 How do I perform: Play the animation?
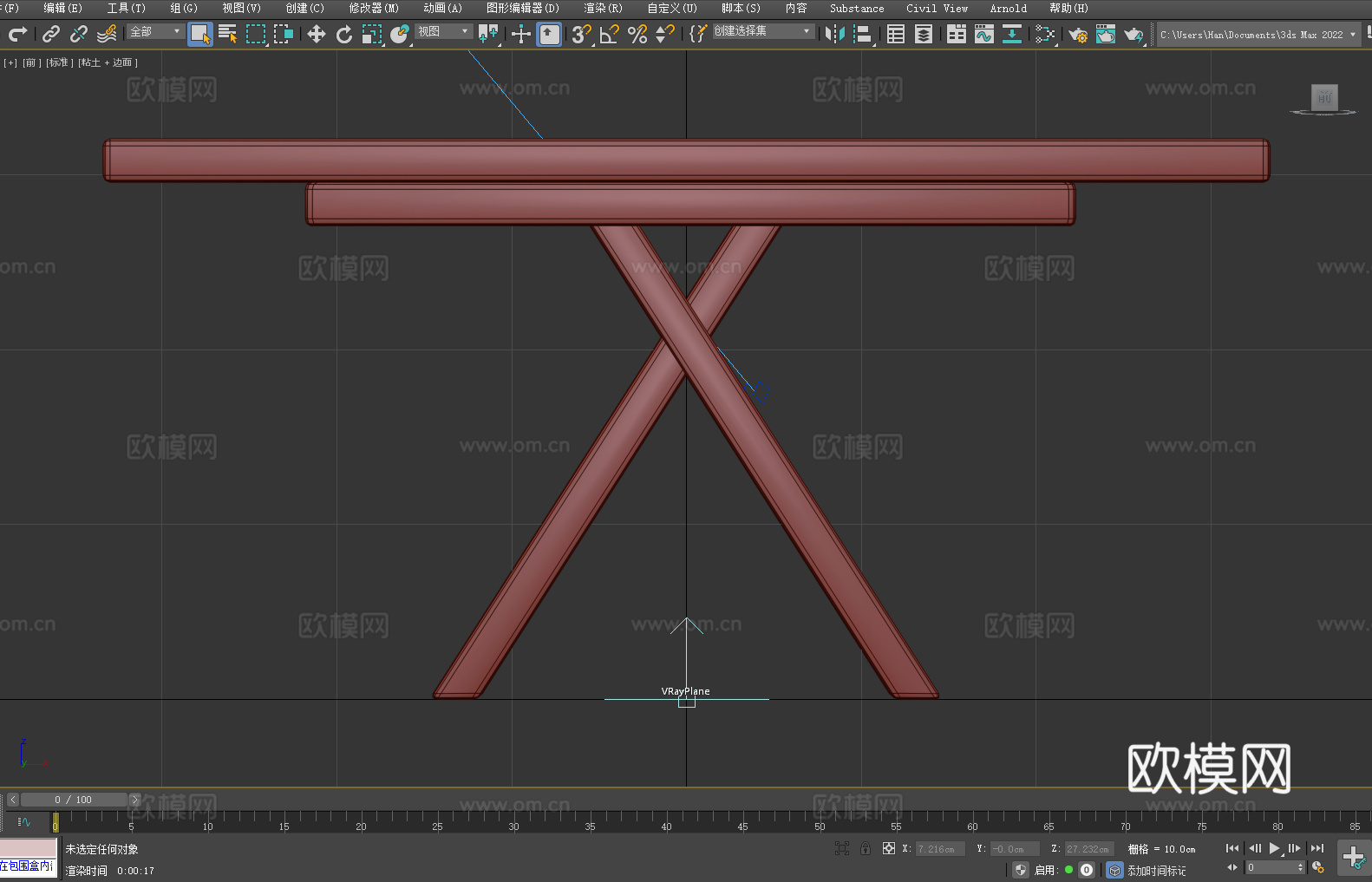tap(1275, 848)
